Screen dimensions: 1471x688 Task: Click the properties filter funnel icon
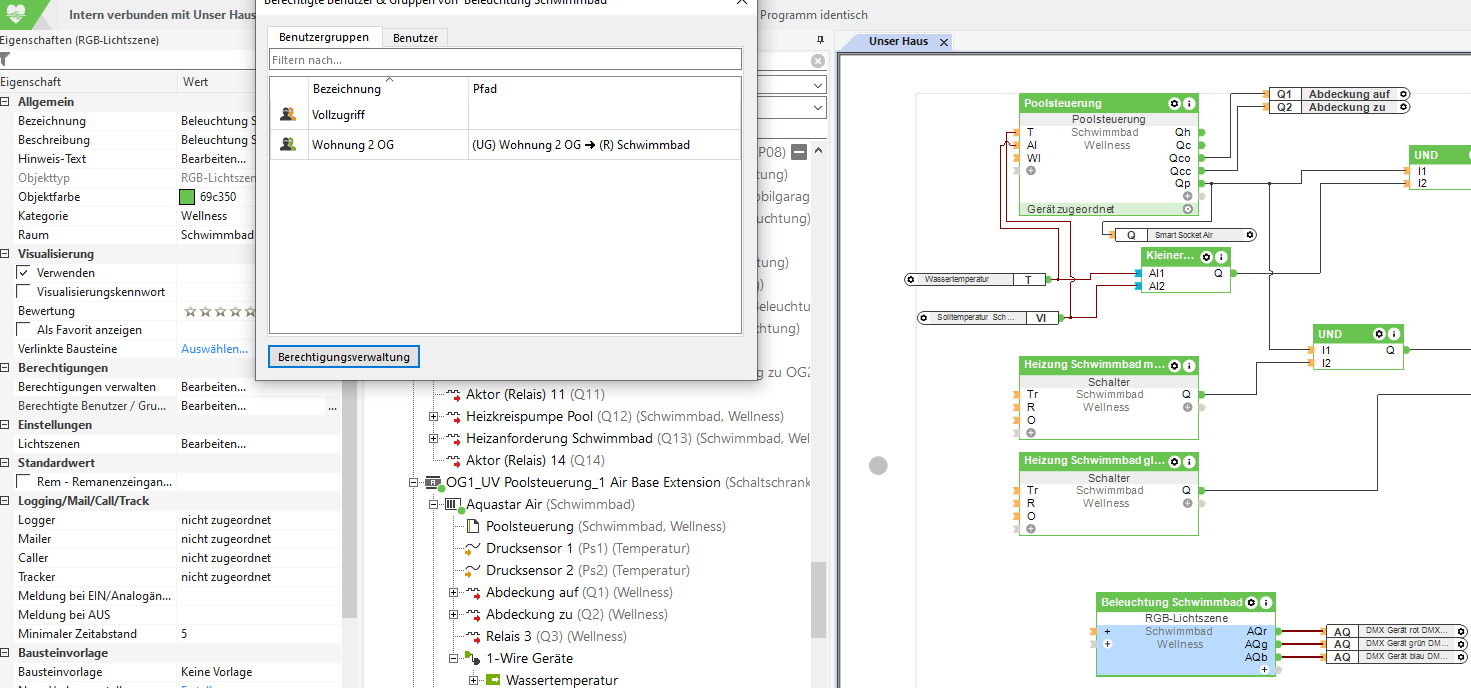5,60
